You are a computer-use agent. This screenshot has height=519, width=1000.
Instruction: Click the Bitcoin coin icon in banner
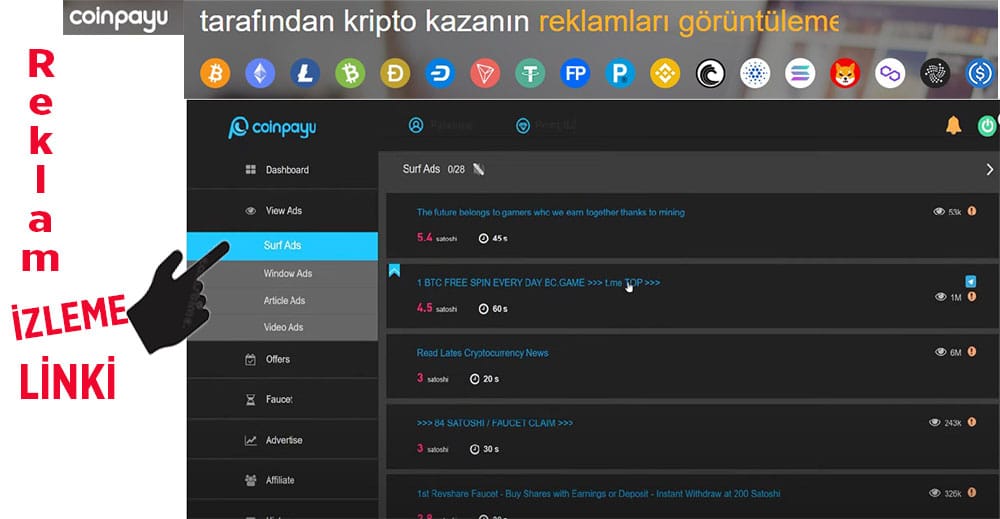(215, 74)
